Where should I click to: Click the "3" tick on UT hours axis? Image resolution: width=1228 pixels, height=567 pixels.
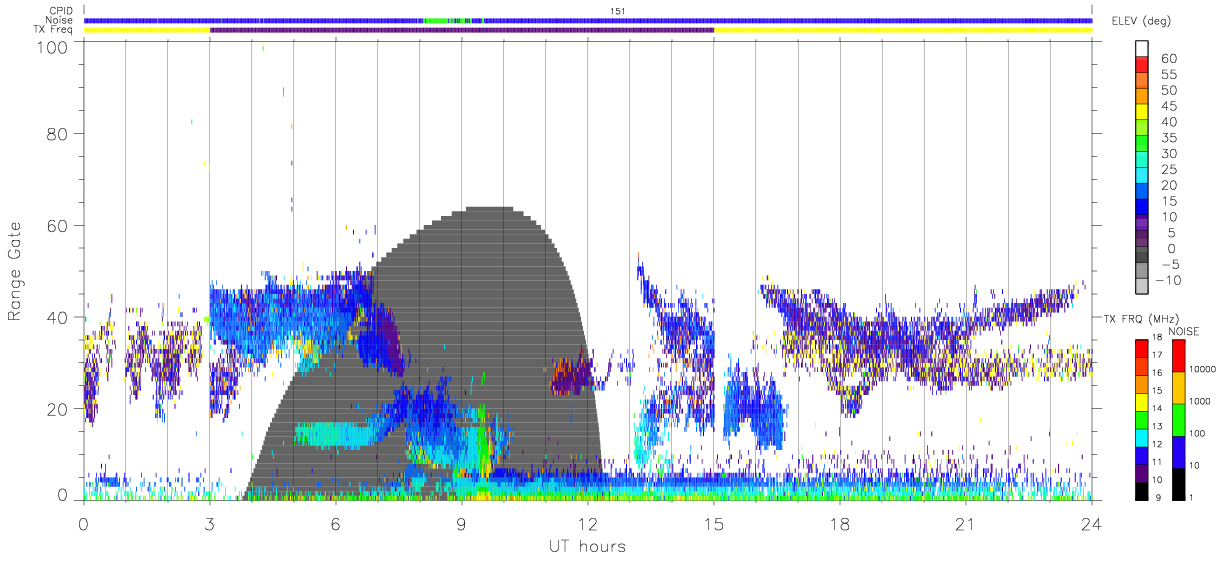(x=209, y=523)
